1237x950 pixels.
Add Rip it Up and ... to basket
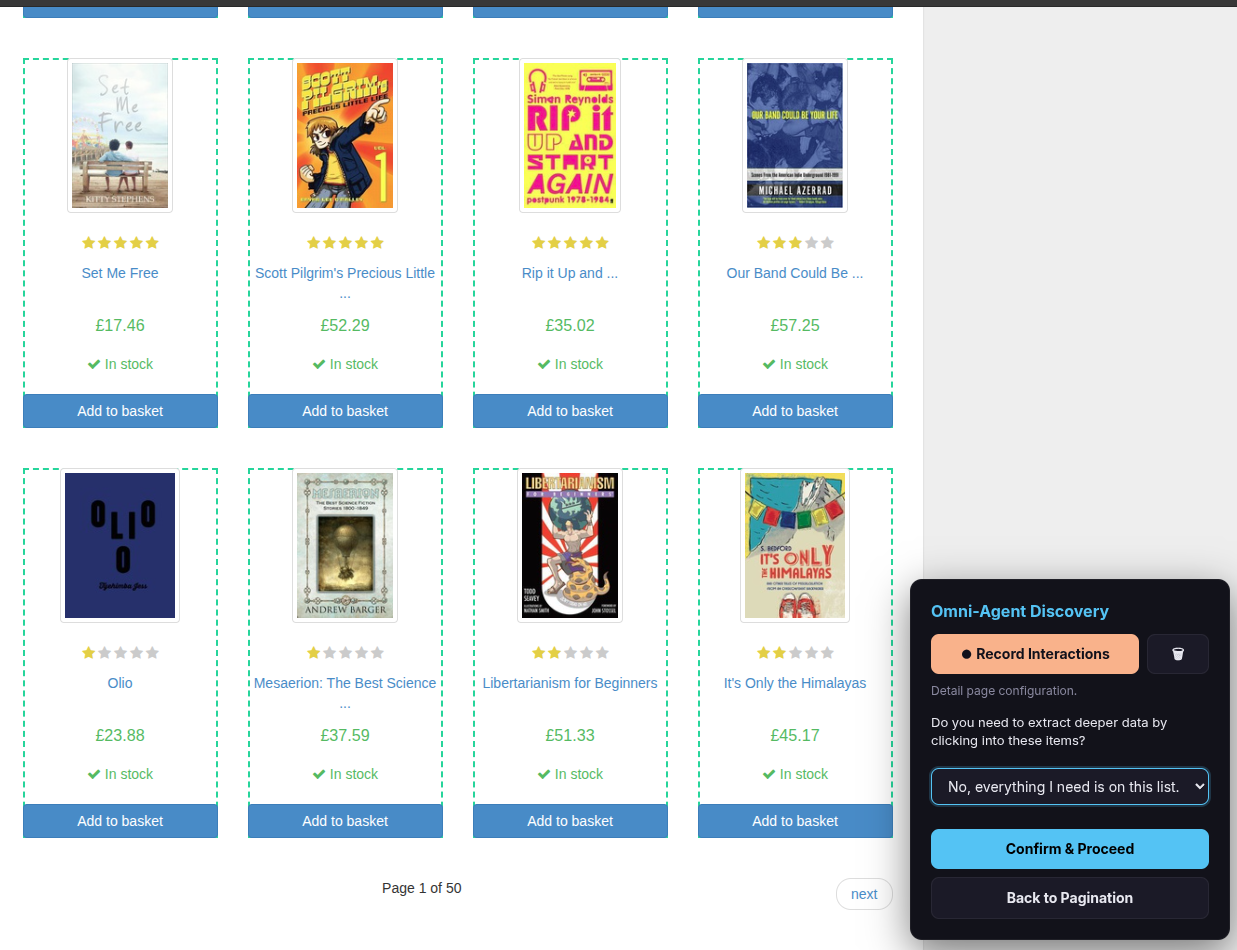(570, 411)
